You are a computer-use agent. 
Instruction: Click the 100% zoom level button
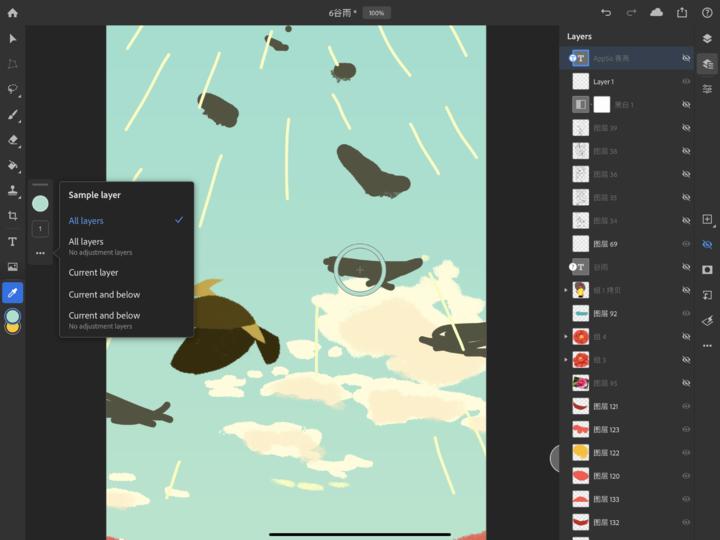(376, 13)
